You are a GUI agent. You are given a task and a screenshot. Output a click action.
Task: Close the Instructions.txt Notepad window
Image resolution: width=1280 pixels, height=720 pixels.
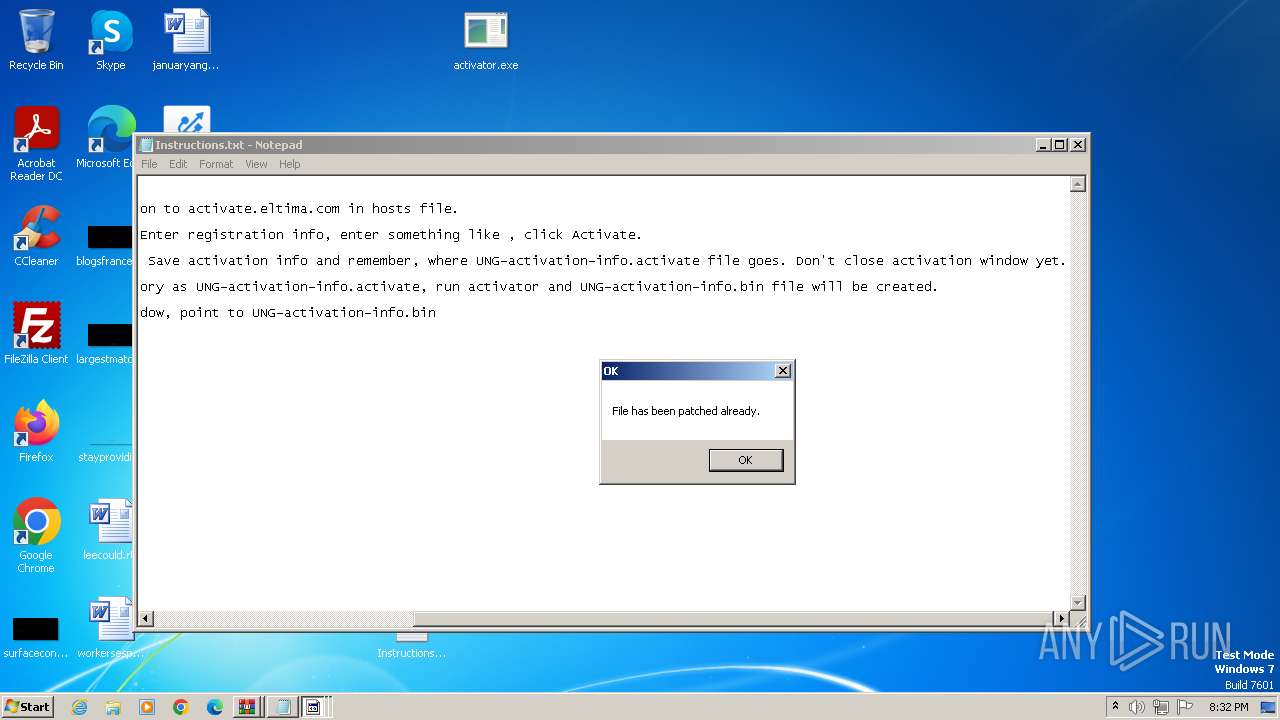pyautogui.click(x=1077, y=145)
